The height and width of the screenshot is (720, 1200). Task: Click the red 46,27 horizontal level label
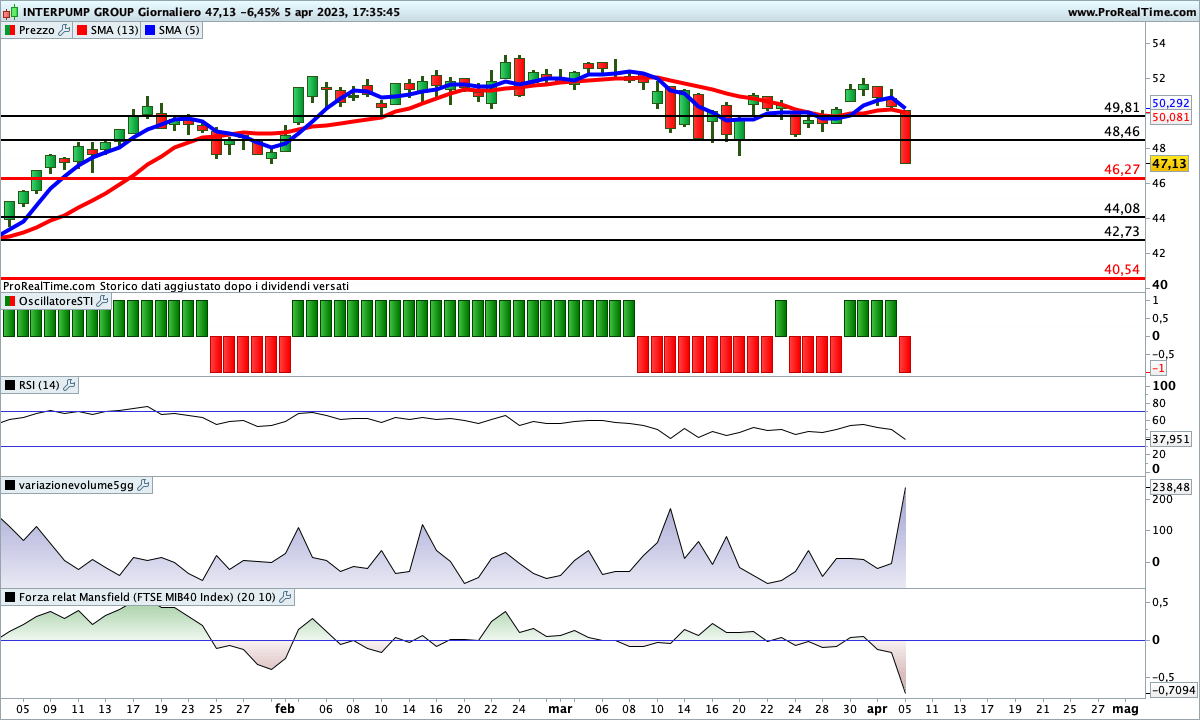[1122, 170]
